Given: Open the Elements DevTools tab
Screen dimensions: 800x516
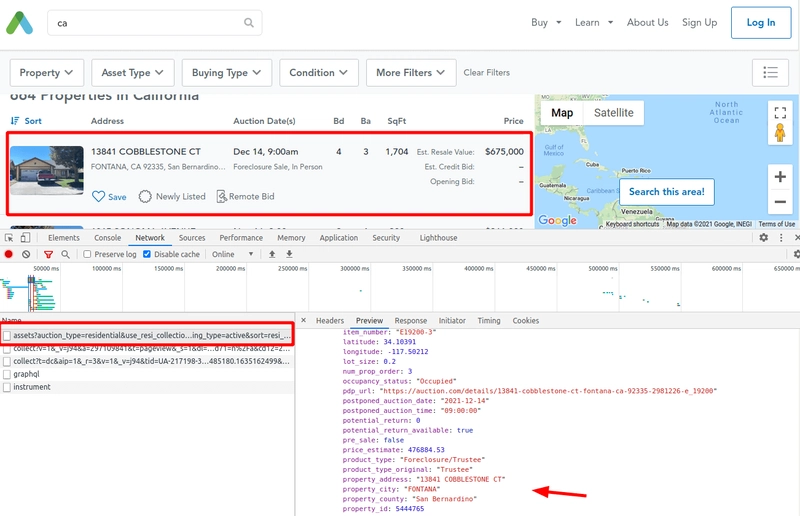Looking at the screenshot, I should pos(64,238).
